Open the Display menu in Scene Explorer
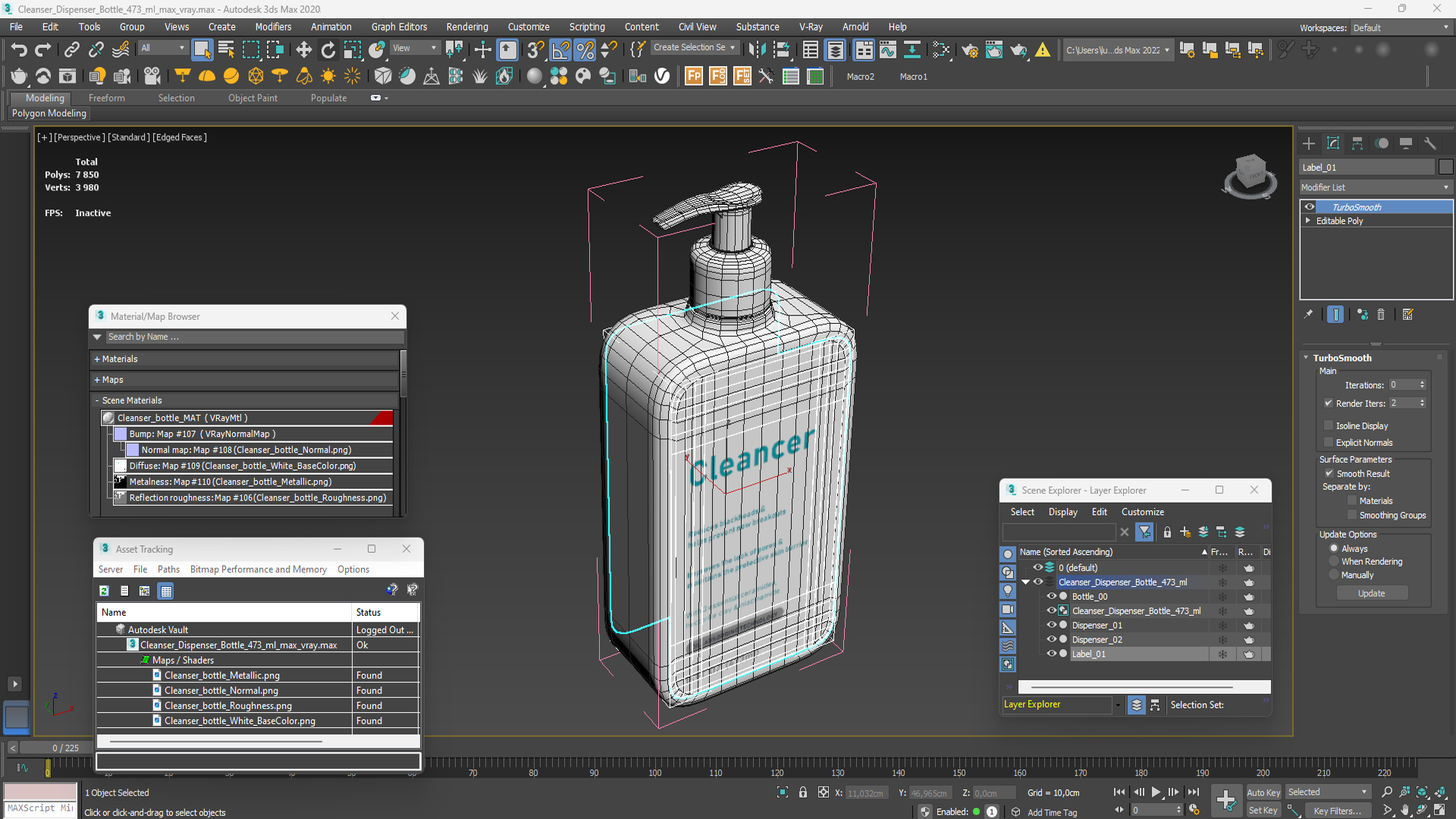1456x819 pixels. pos(1062,512)
